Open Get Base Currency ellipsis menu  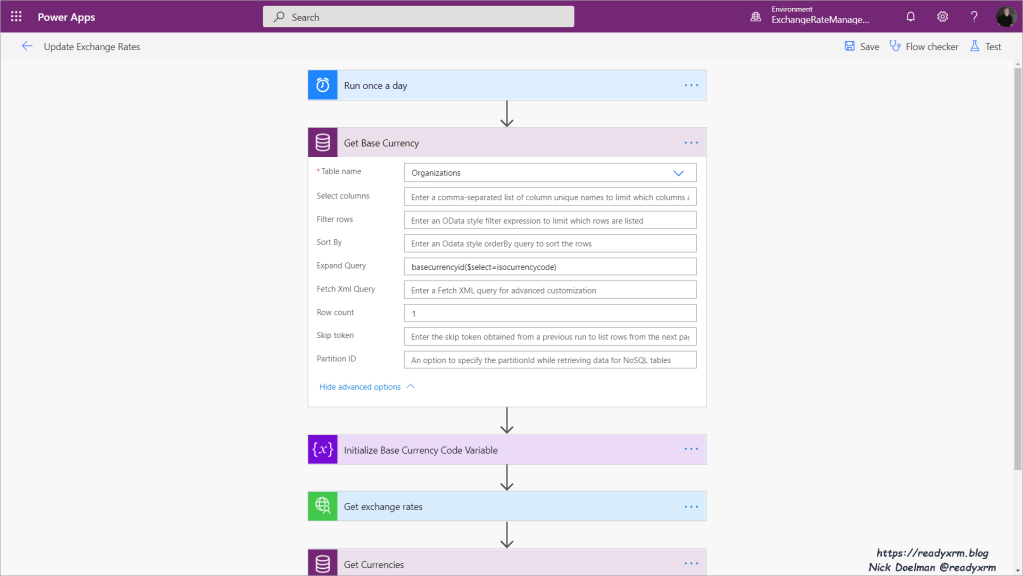[x=691, y=143]
